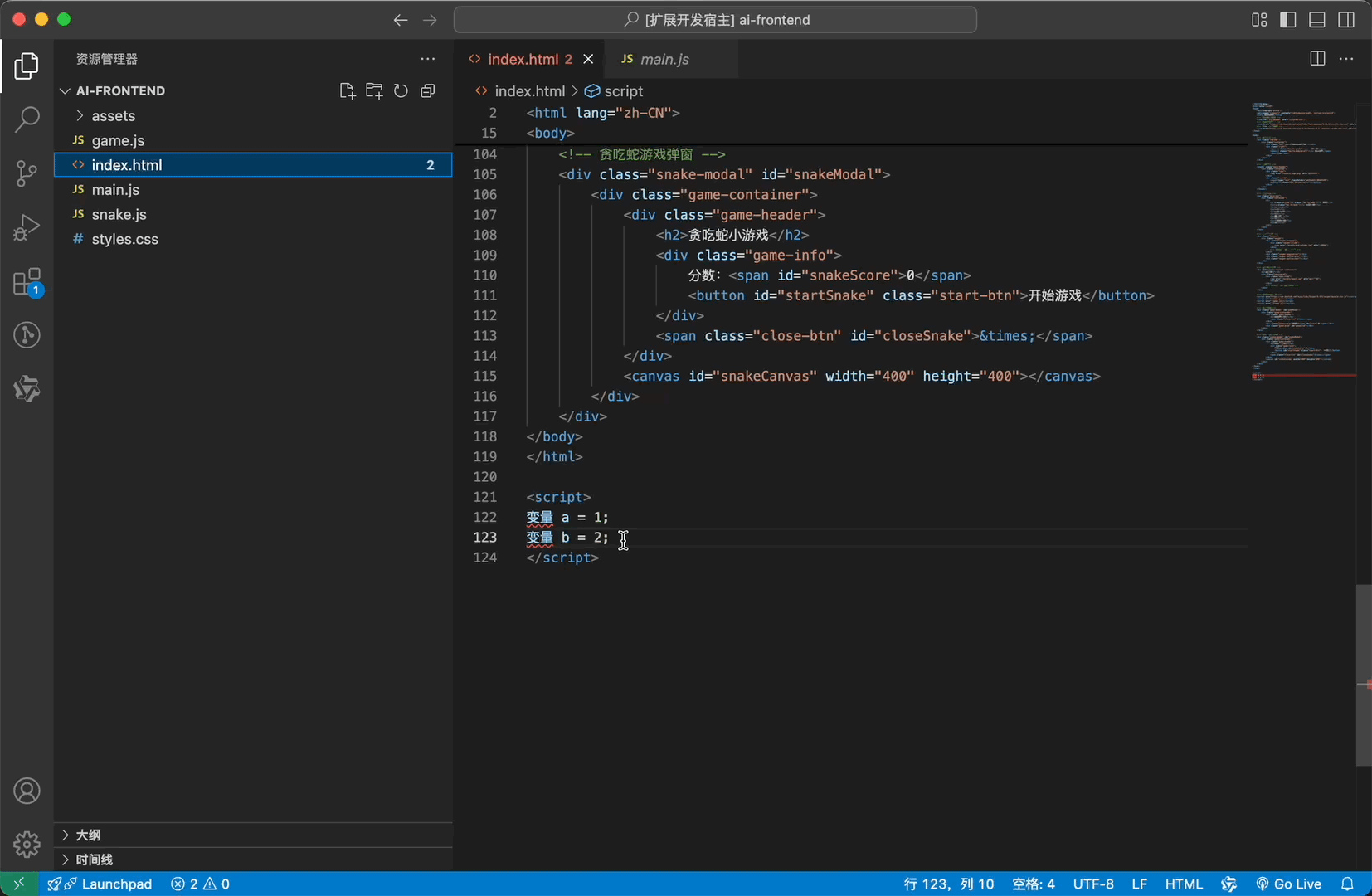Viewport: 1372px width, 896px height.
Task: Toggle the bottom panel visibility
Action: coord(1316,20)
